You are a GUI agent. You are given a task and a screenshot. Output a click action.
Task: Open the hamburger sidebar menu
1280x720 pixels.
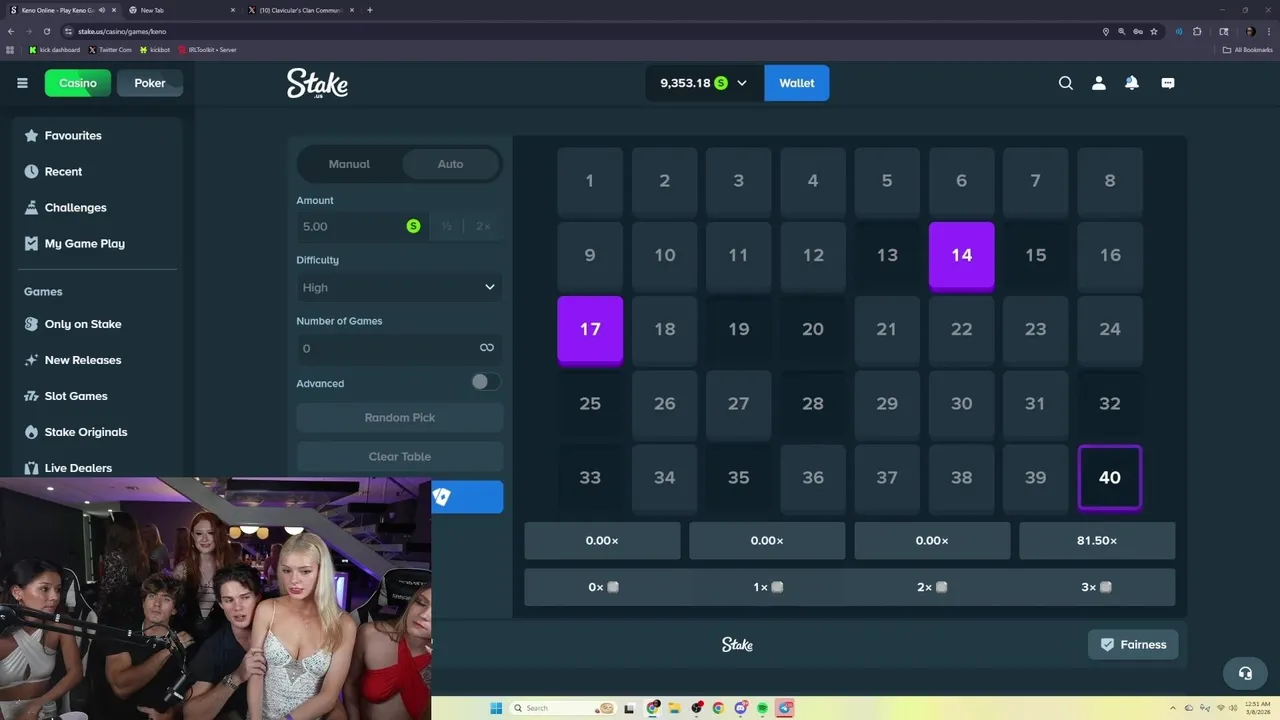click(x=22, y=83)
